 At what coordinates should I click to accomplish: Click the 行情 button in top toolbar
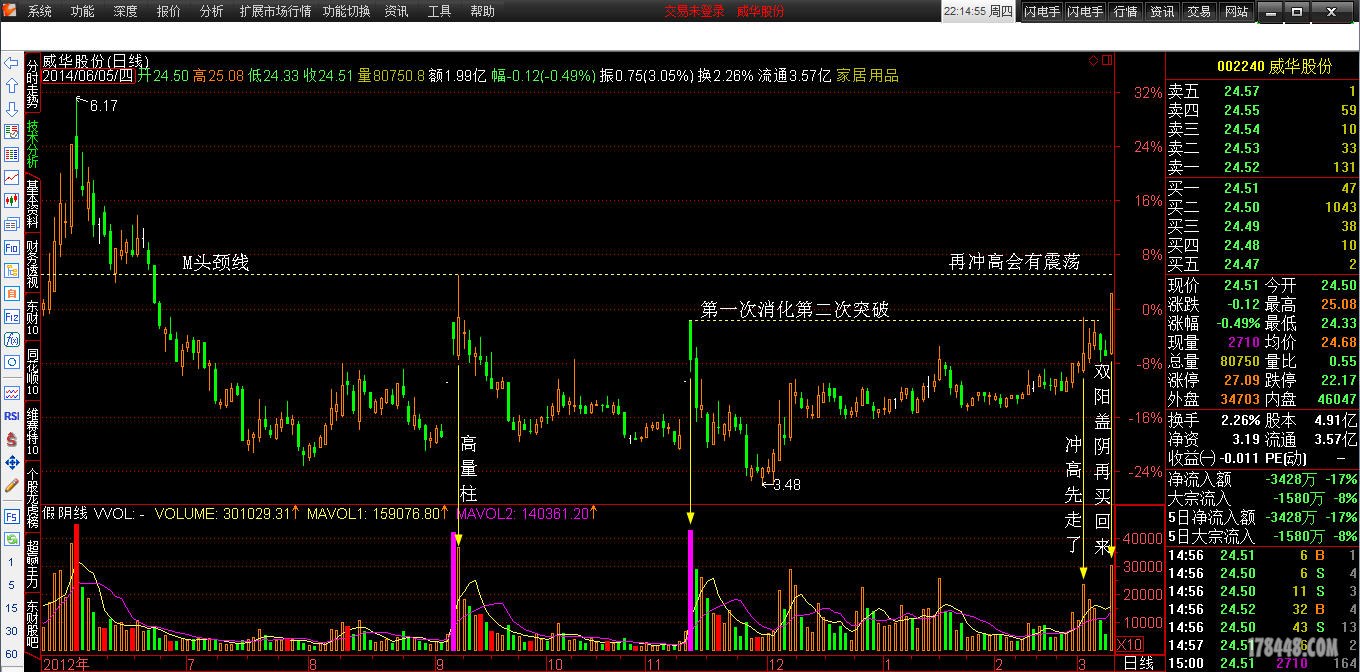1125,12
